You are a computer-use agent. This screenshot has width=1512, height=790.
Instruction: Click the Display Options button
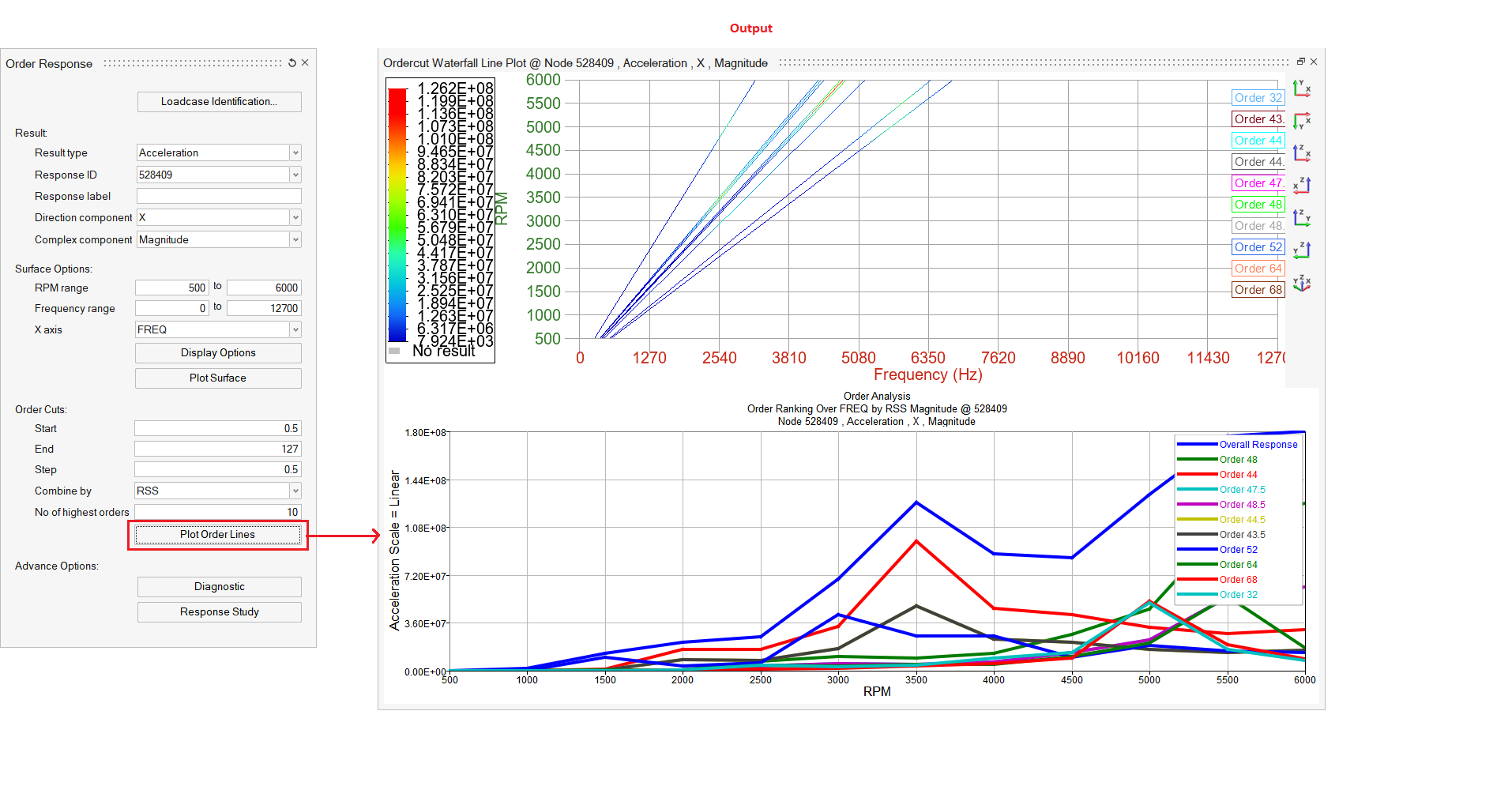218,353
